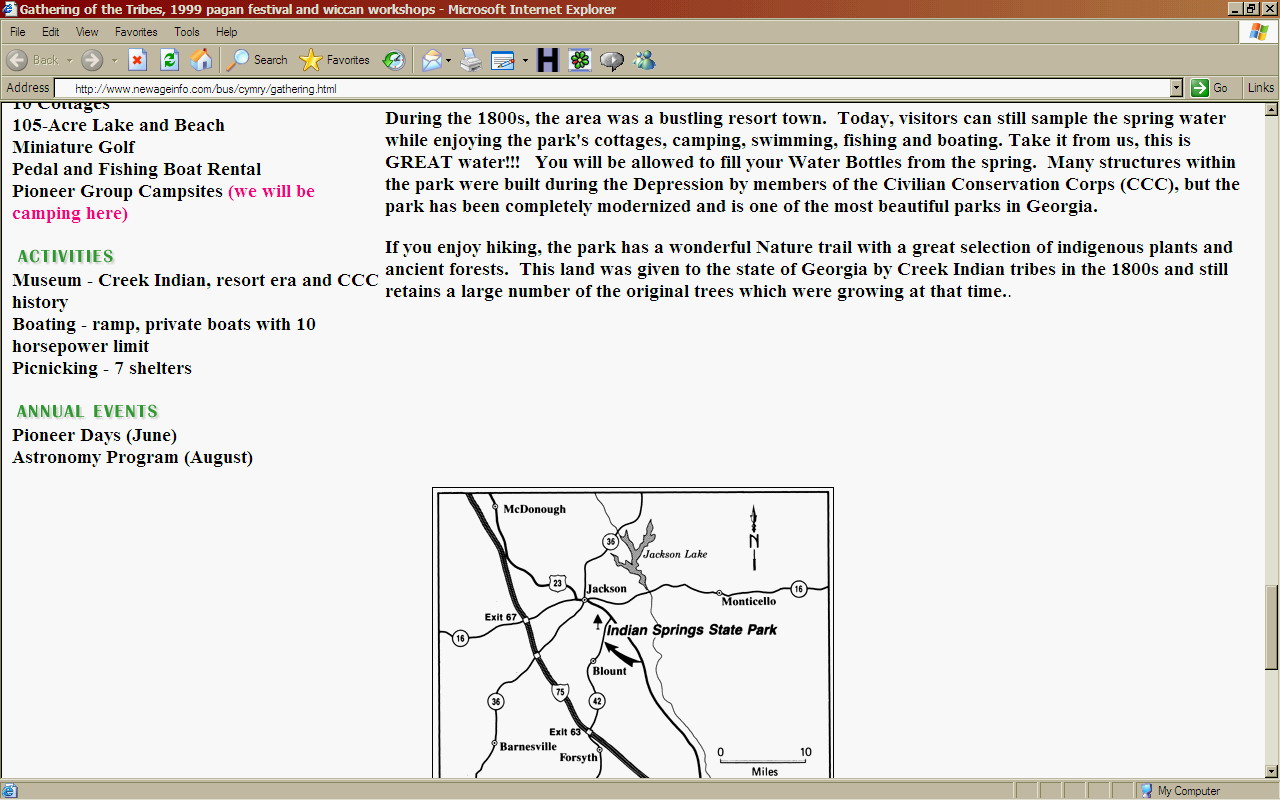Open Back history dropdown arrow
The width and height of the screenshot is (1280, 800).
pyautogui.click(x=70, y=60)
